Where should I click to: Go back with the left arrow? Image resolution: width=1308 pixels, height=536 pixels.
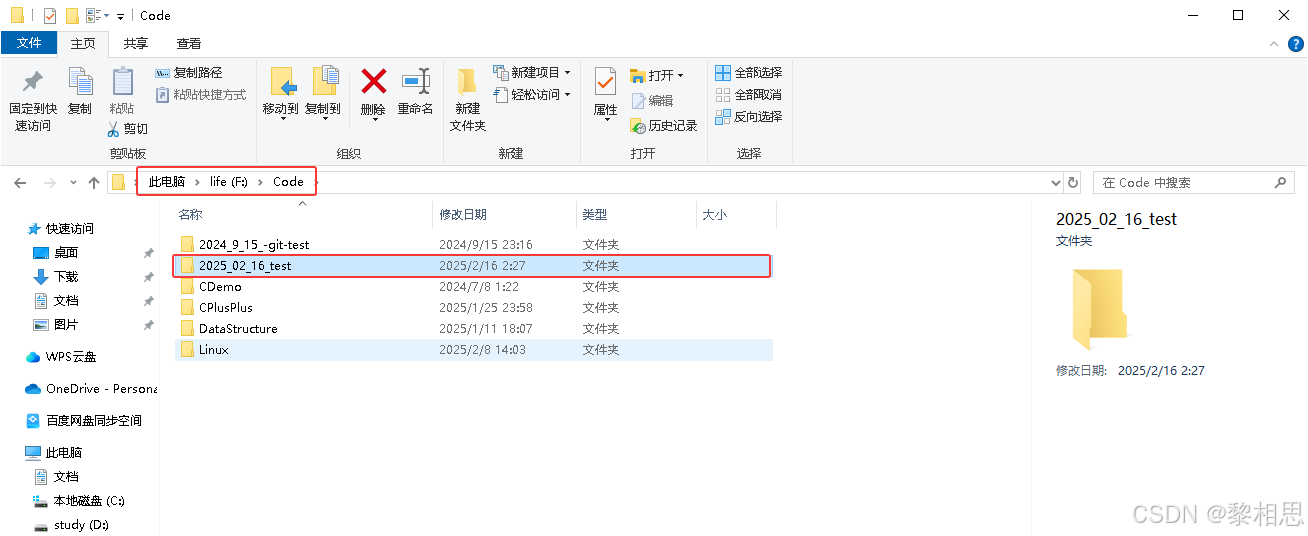(20, 182)
